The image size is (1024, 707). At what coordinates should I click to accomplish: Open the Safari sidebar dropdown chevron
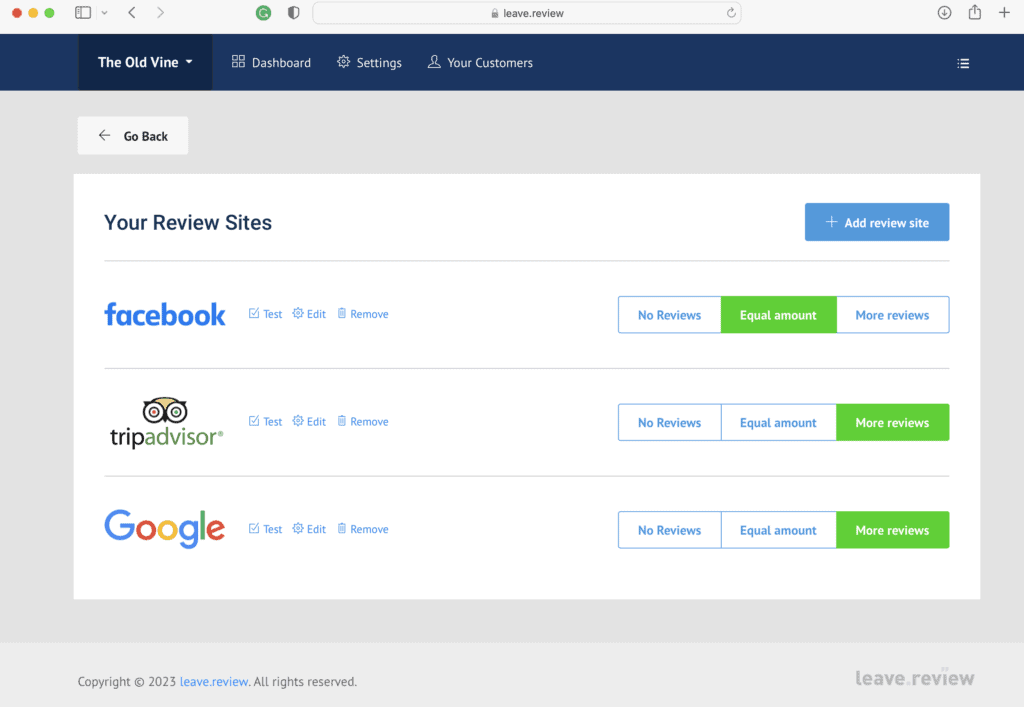coord(104,13)
